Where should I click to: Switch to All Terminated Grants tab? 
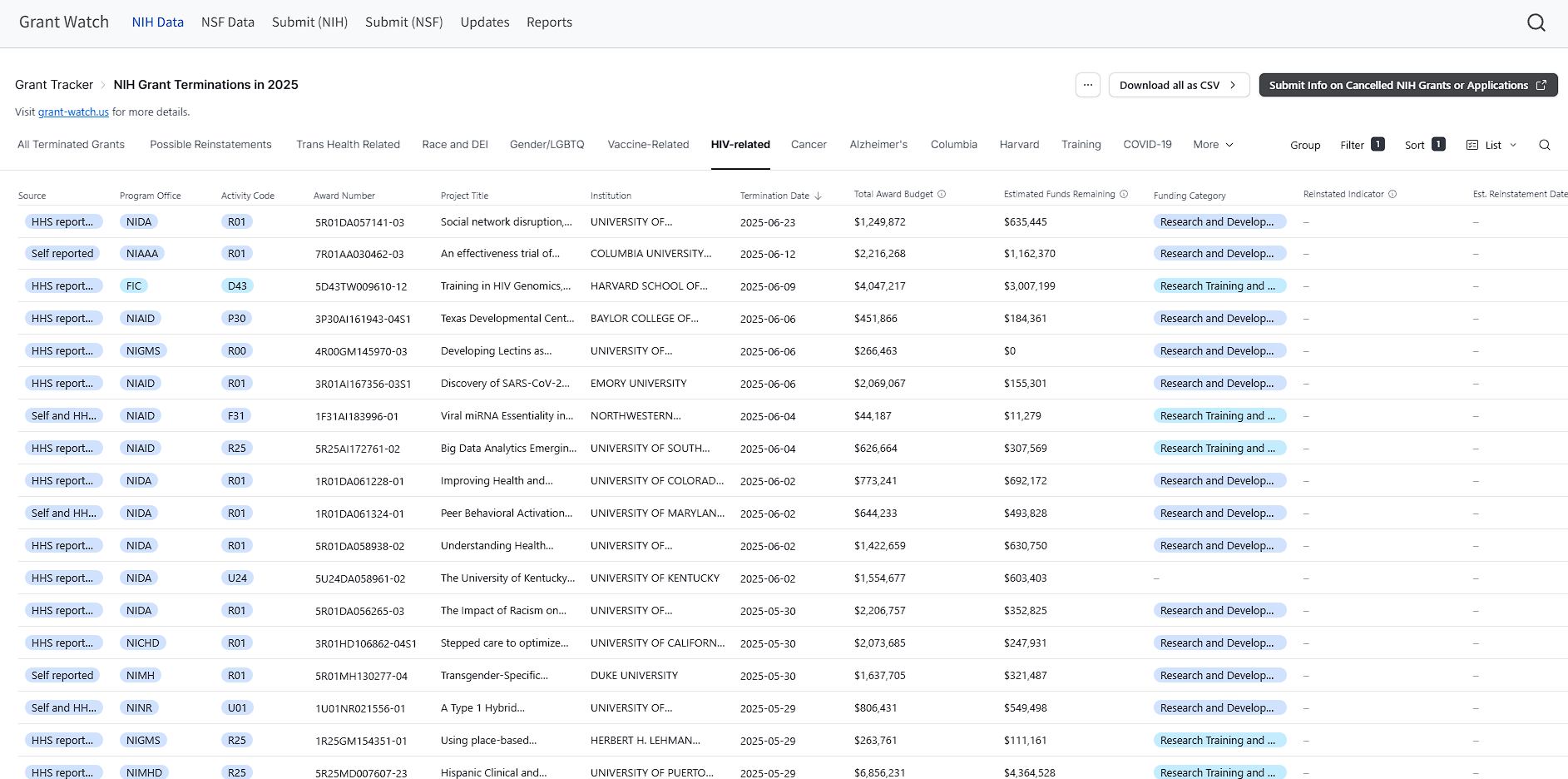click(x=71, y=144)
